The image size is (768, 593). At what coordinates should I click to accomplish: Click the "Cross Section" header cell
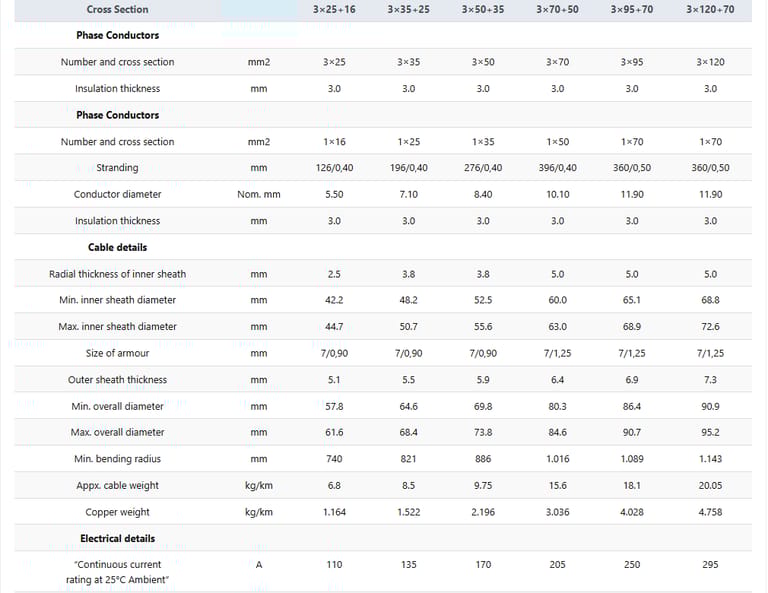pyautogui.click(x=117, y=10)
